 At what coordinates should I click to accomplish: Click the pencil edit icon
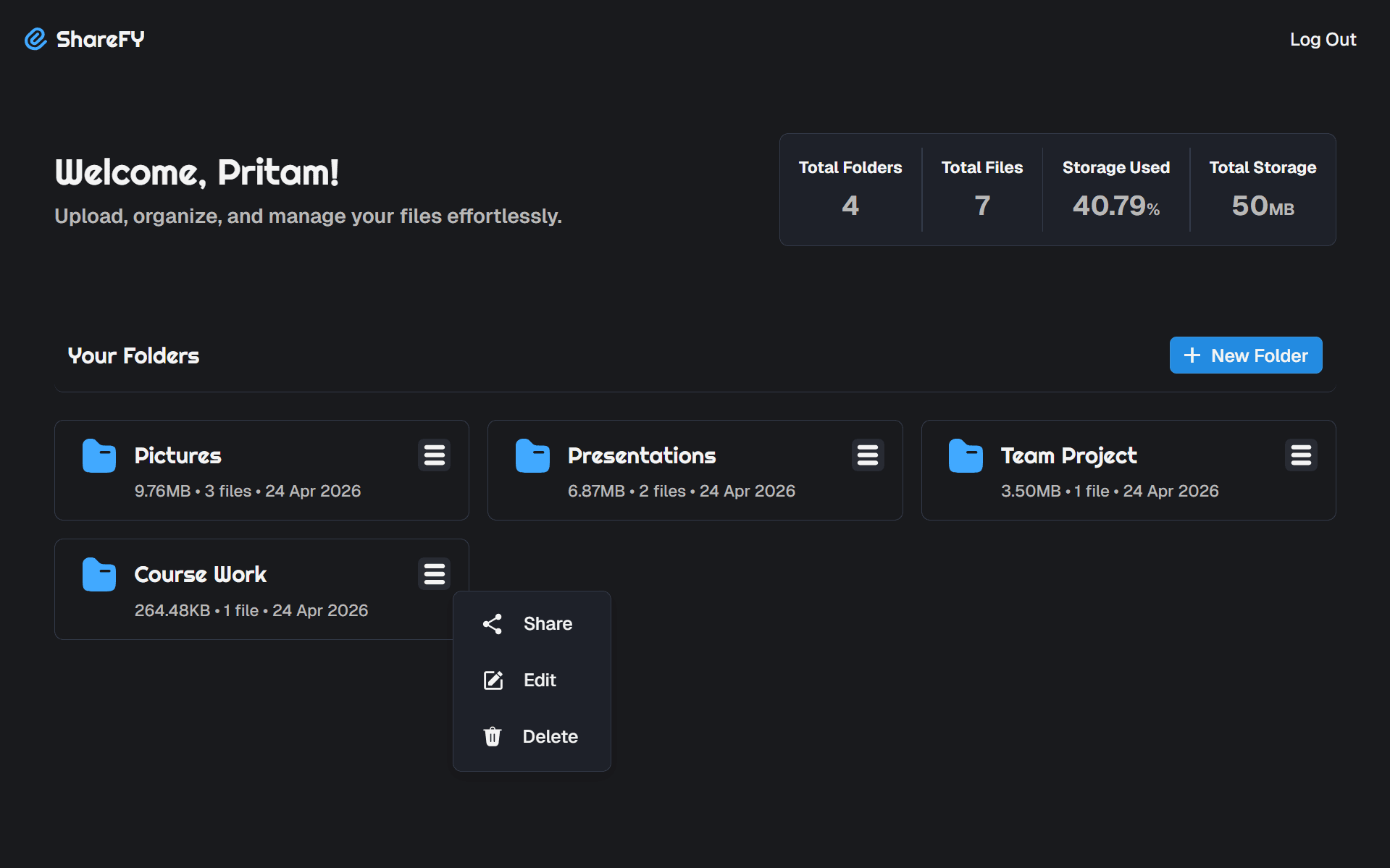point(493,681)
